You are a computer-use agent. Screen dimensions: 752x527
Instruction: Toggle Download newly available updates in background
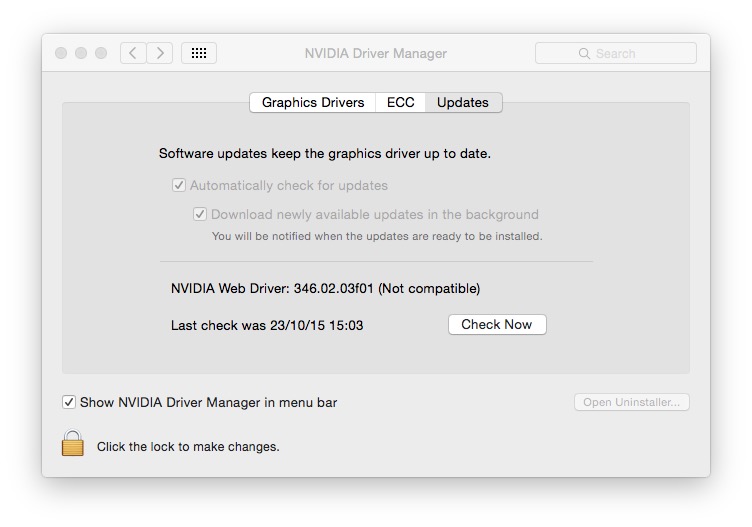[200, 214]
